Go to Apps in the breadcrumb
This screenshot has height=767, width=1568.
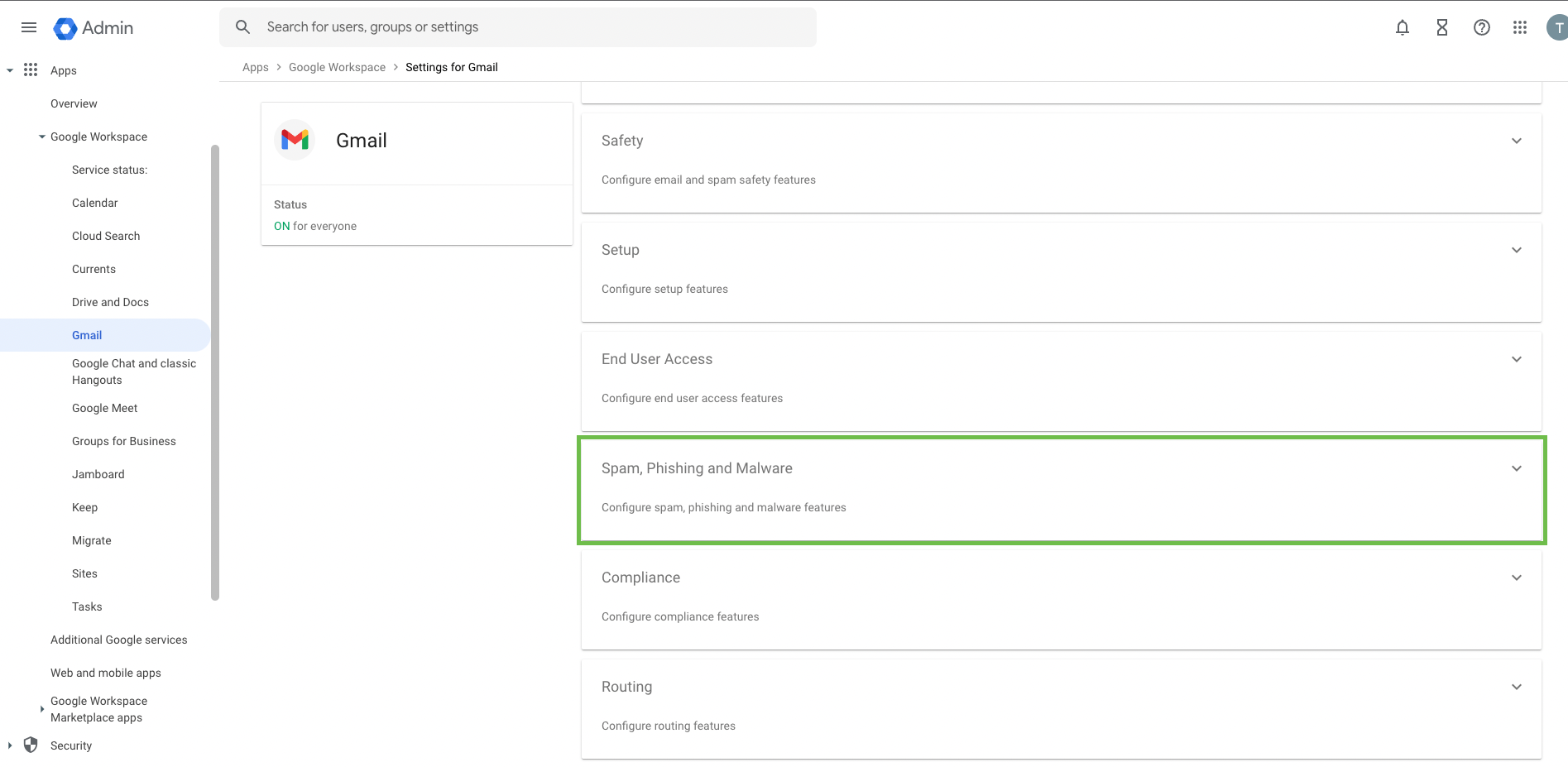pos(255,67)
